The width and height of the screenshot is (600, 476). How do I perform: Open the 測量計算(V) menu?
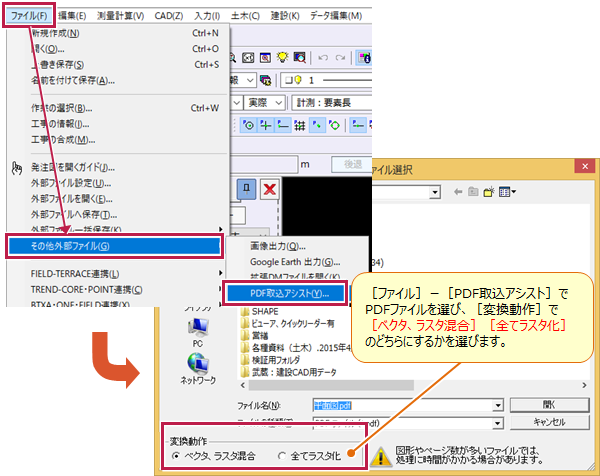click(x=121, y=16)
